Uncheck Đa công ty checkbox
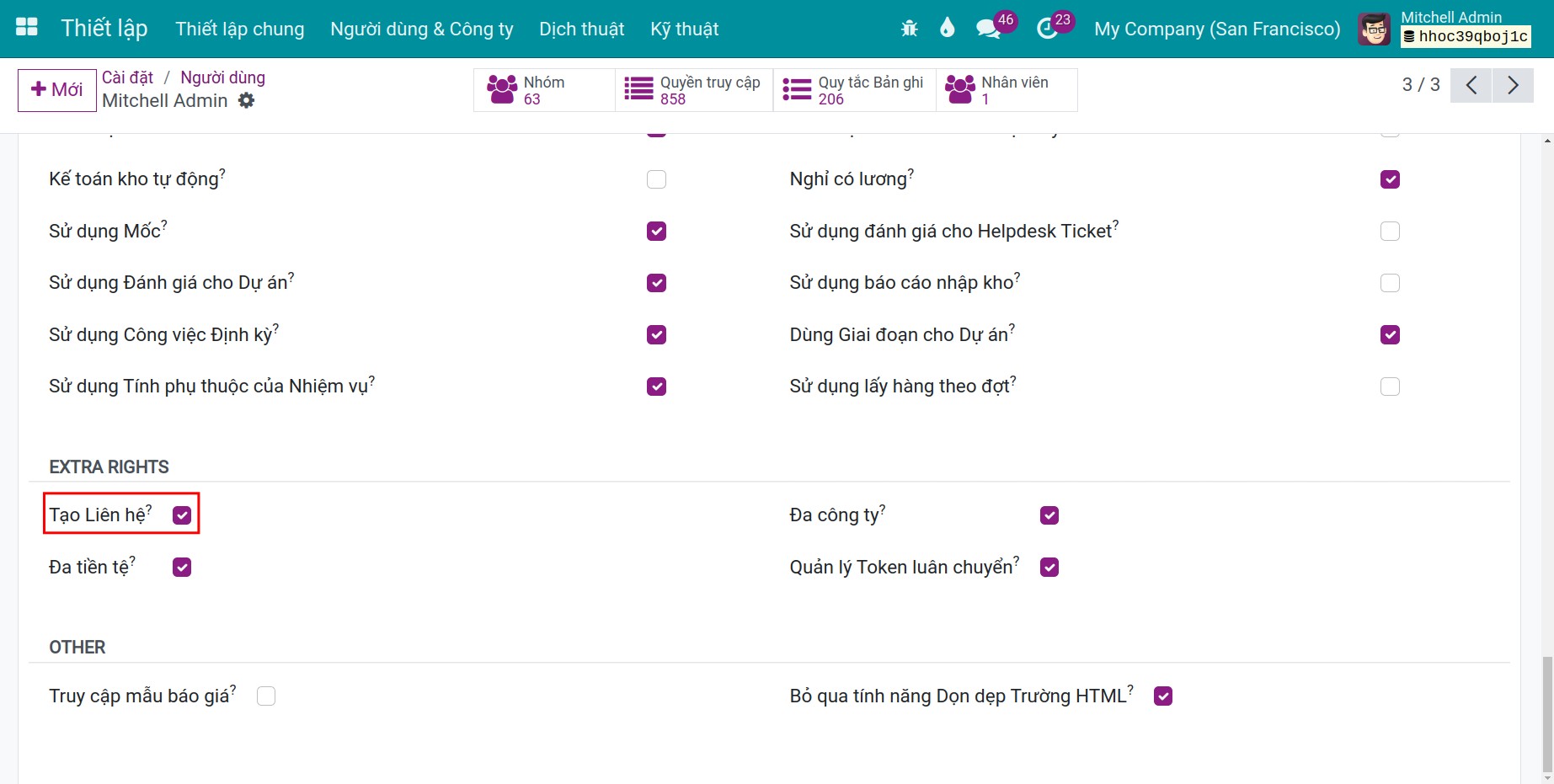The image size is (1554, 784). 1049,515
